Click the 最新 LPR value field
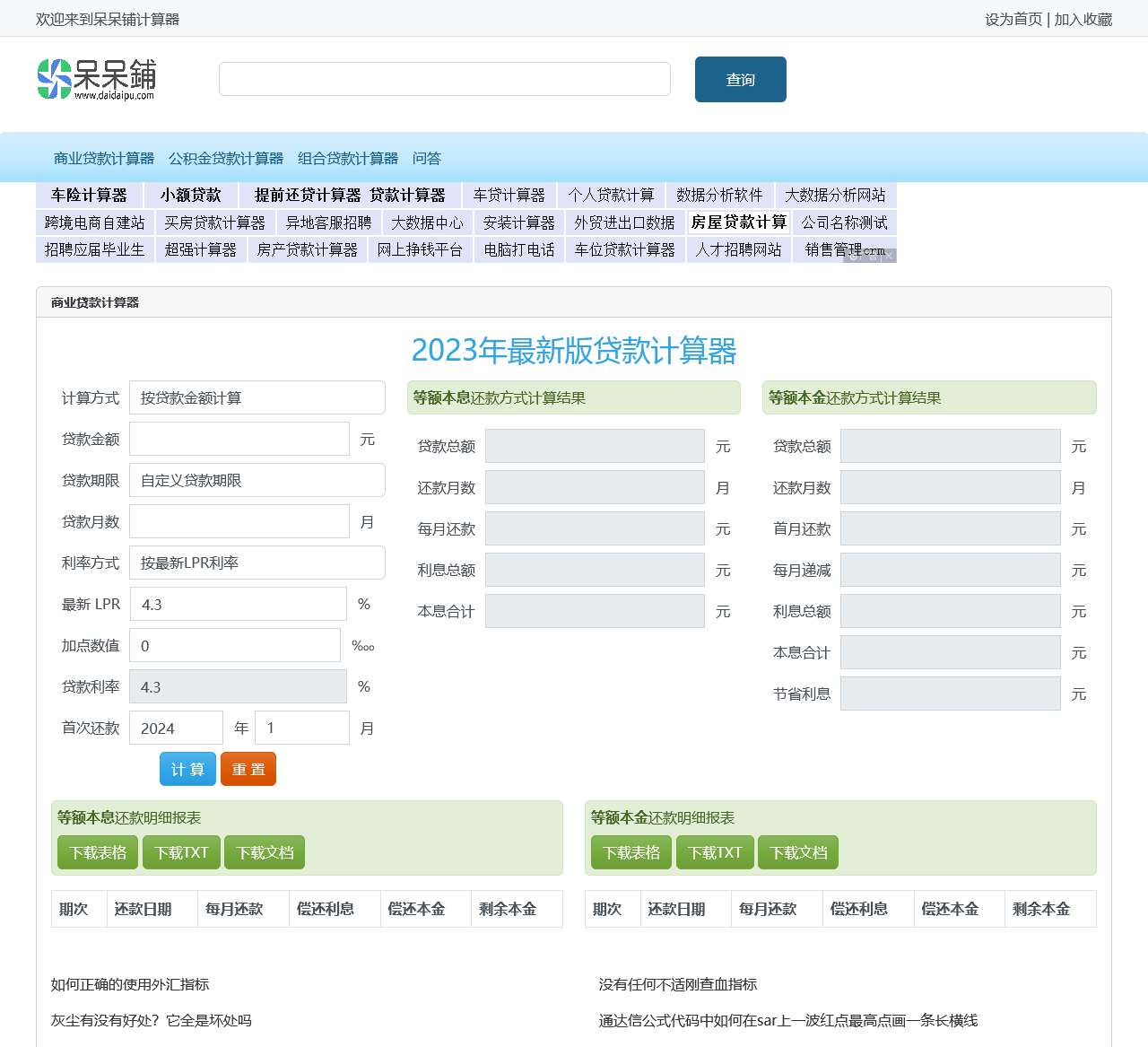Viewport: 1148px width, 1047px height. pos(239,604)
